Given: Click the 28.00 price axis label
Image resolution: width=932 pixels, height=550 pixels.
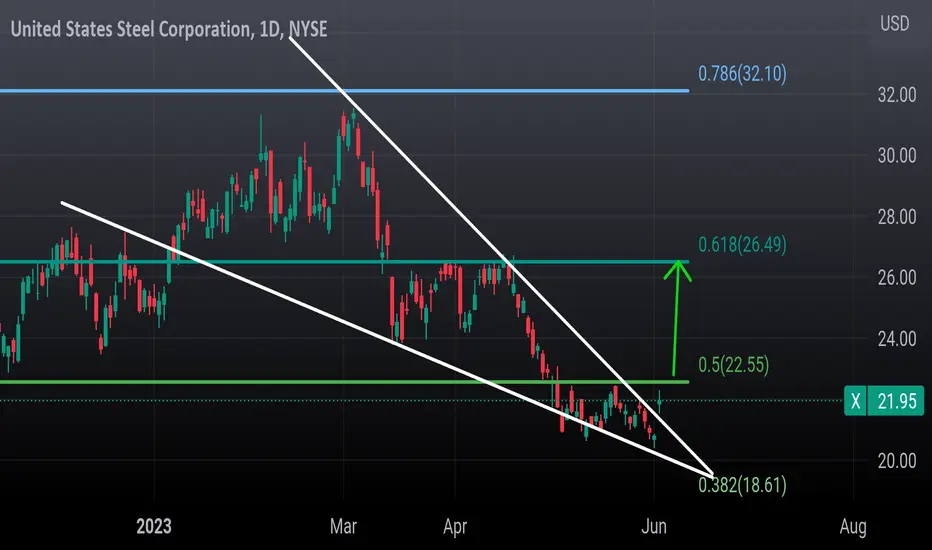Looking at the screenshot, I should 897,217.
